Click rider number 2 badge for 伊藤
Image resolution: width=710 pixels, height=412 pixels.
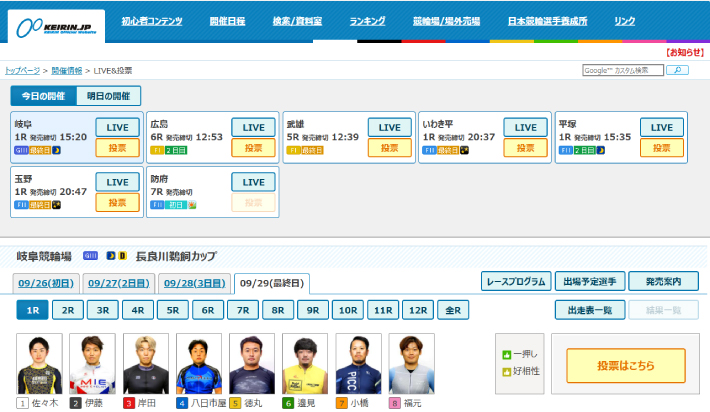(76, 403)
